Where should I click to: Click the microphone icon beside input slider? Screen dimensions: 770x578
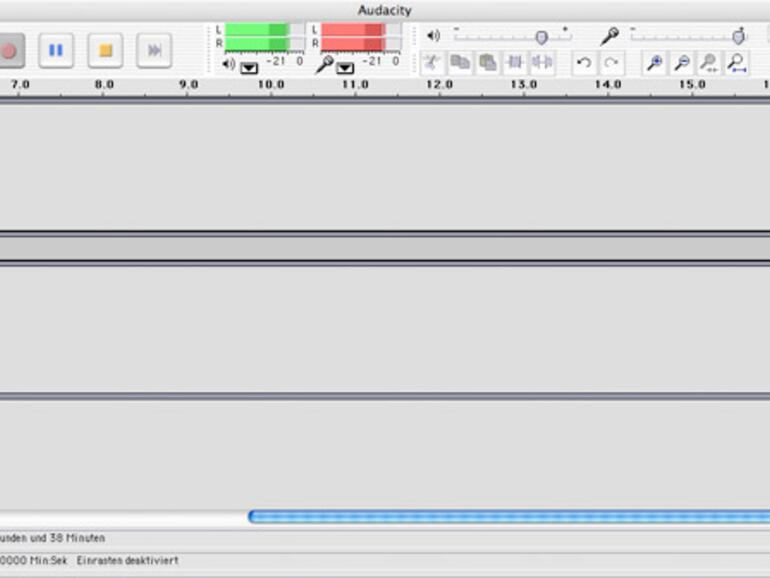[609, 36]
